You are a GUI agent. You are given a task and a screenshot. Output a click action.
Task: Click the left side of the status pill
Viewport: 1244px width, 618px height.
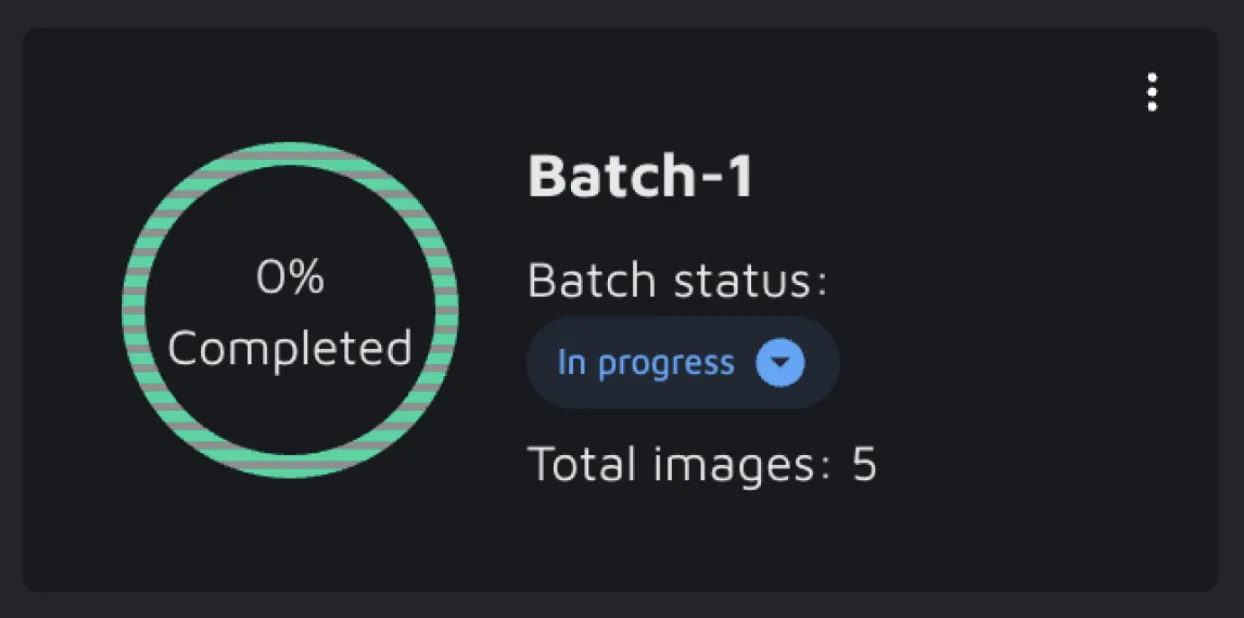pyautogui.click(x=543, y=362)
